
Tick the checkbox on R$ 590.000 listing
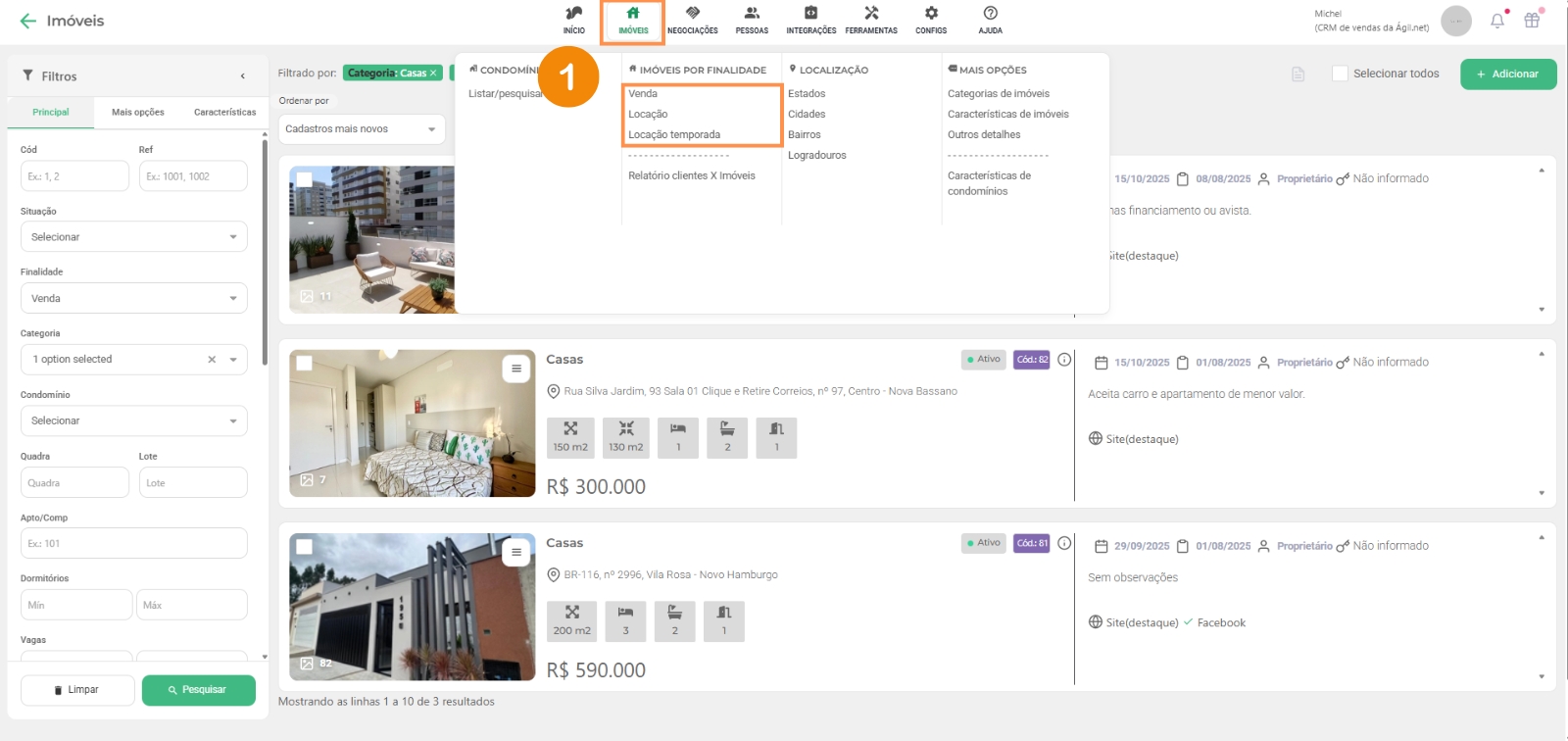click(x=305, y=547)
